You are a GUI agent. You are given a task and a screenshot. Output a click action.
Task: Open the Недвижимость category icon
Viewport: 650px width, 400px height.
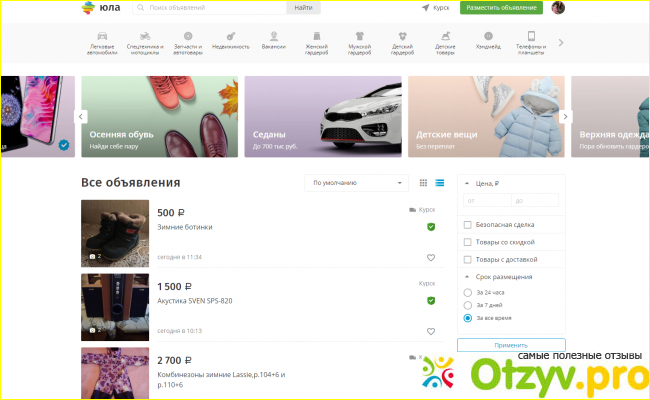[227, 37]
